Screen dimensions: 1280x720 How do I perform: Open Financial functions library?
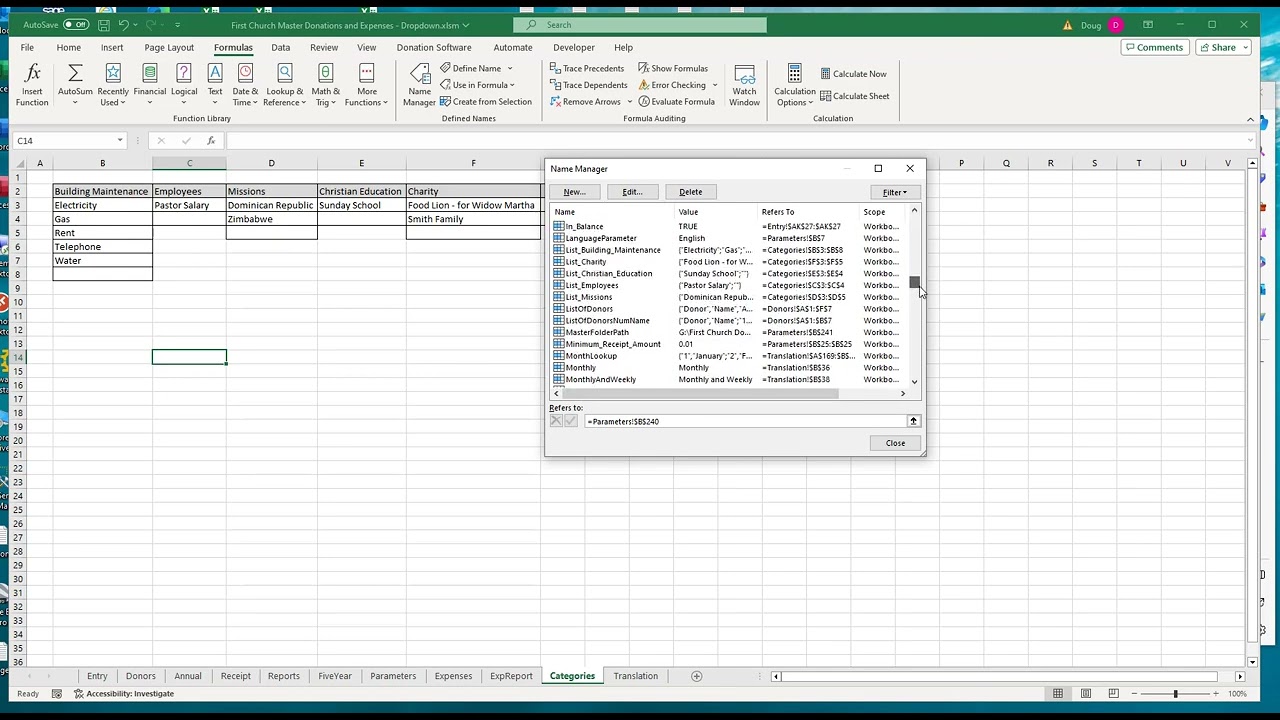(x=149, y=84)
